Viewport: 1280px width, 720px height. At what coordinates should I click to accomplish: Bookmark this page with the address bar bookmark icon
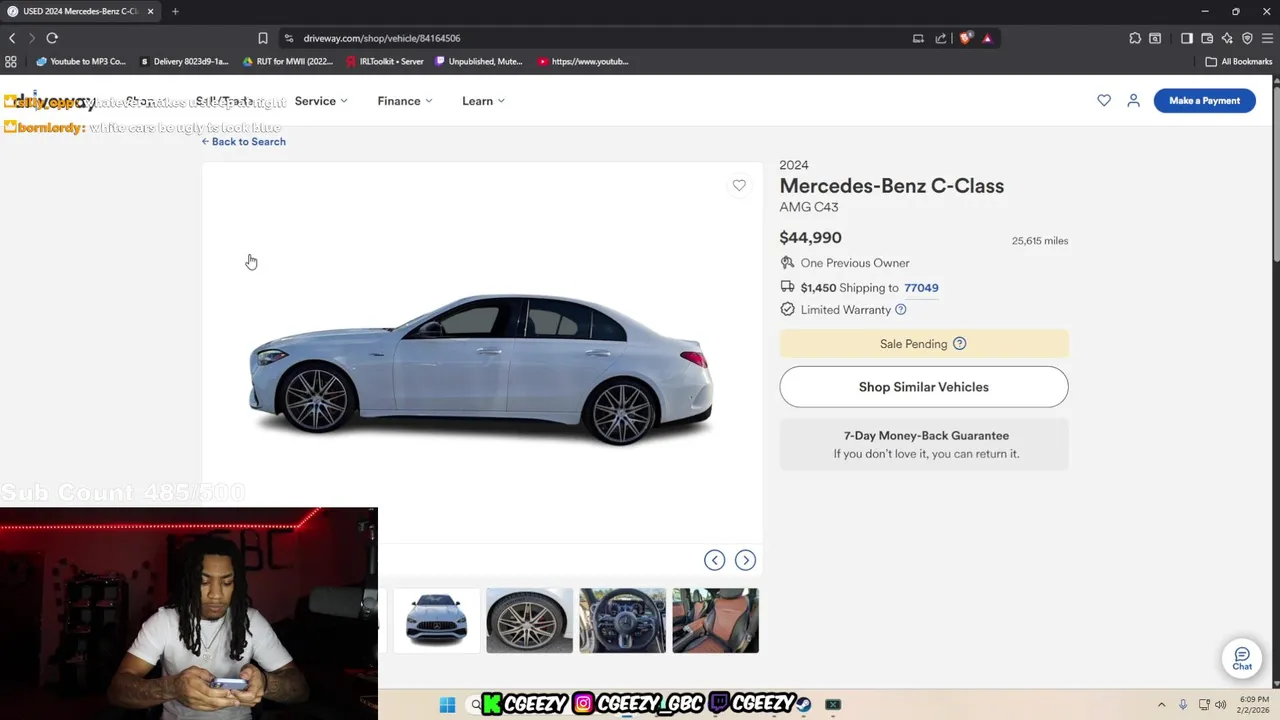(x=262, y=38)
